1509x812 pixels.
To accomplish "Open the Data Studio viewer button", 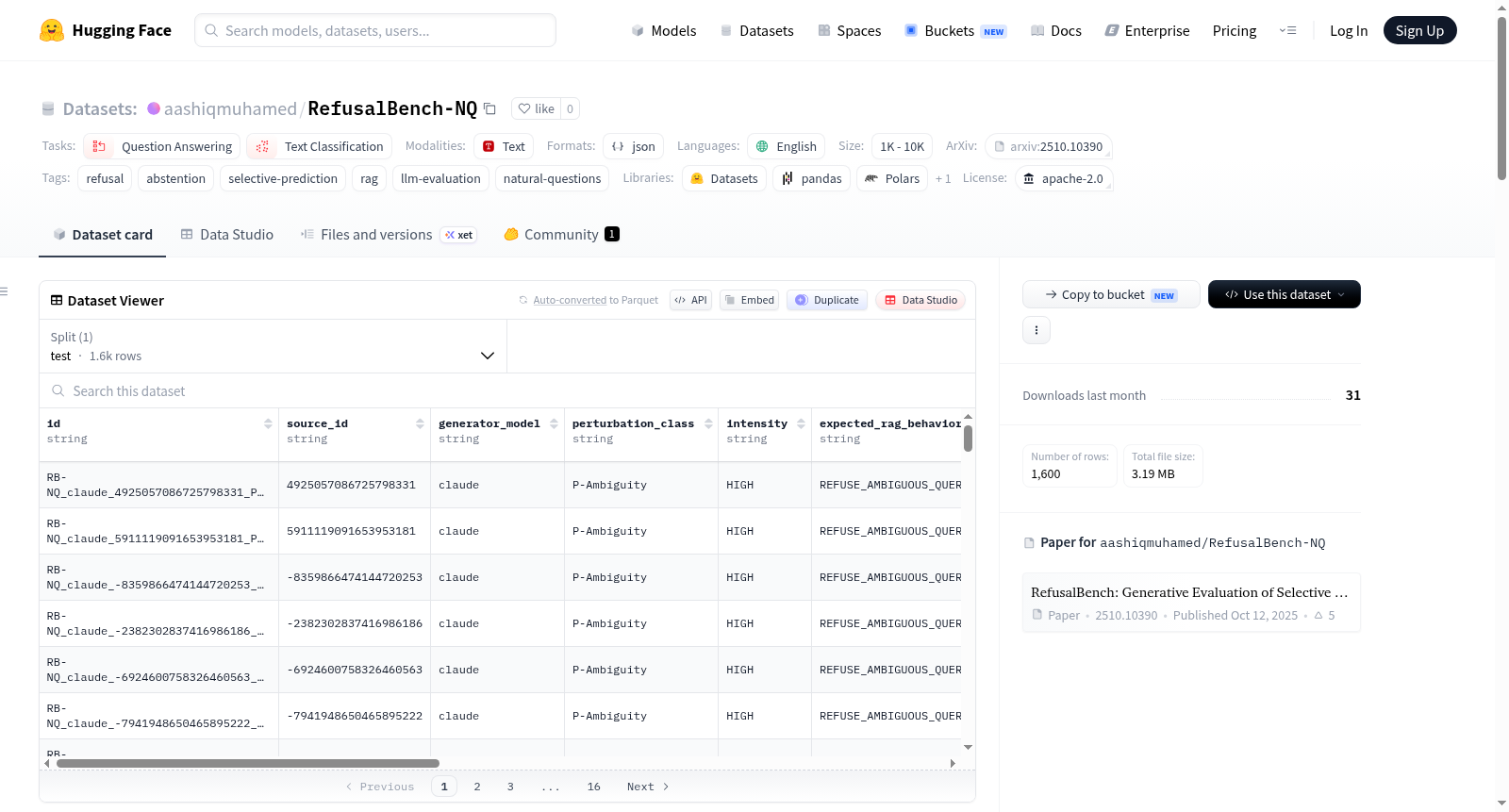I will pos(920,300).
